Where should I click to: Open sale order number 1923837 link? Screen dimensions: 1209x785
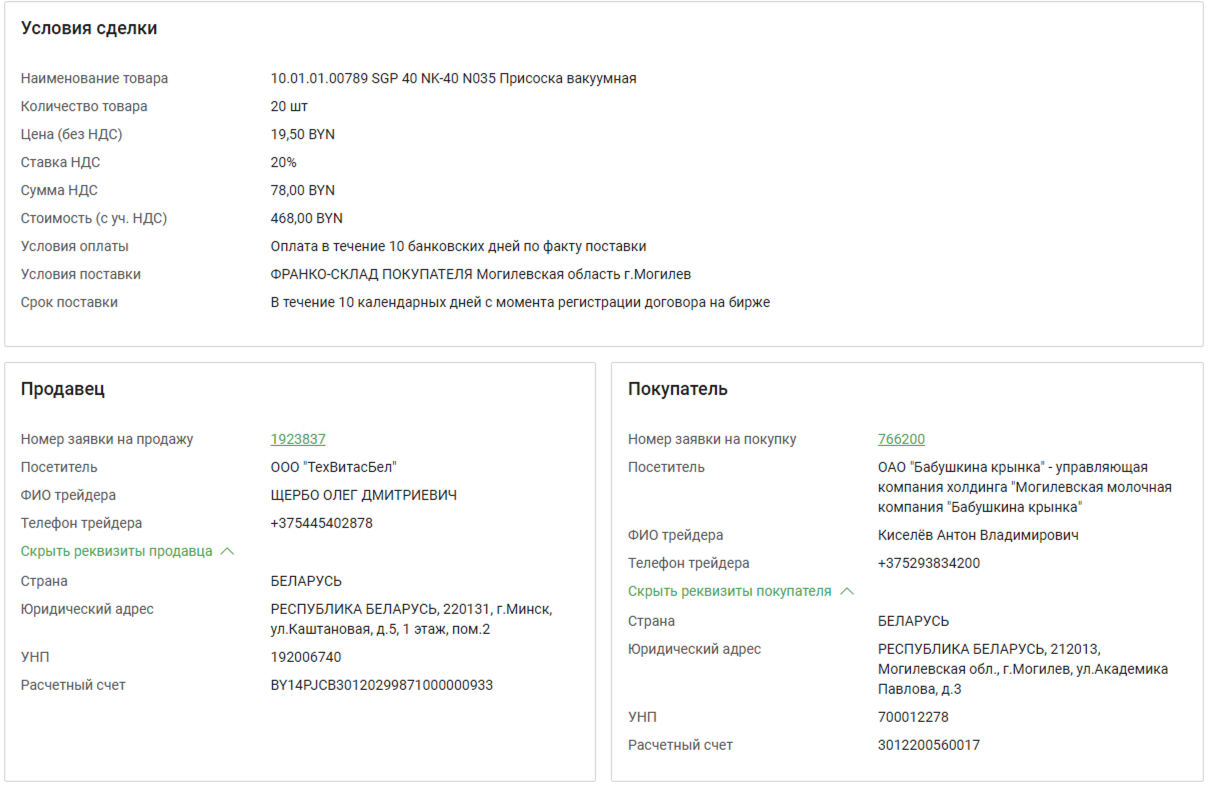pos(297,439)
